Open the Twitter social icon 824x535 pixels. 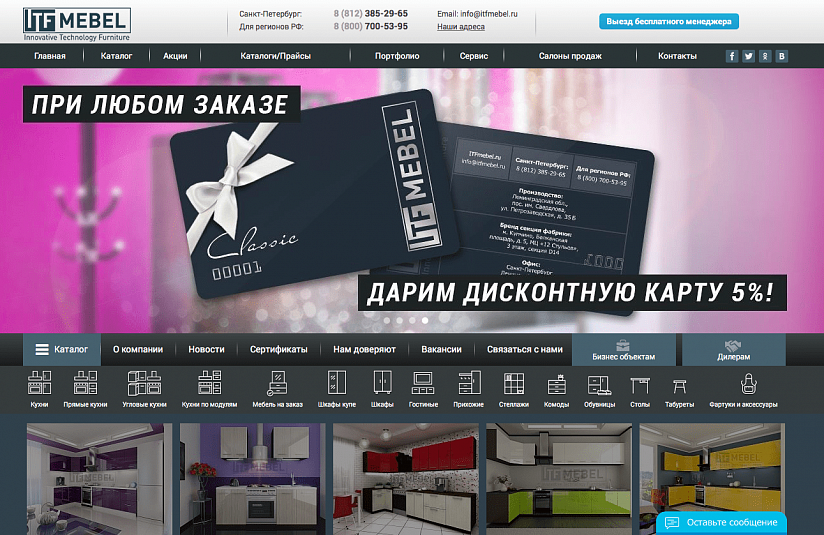748,56
